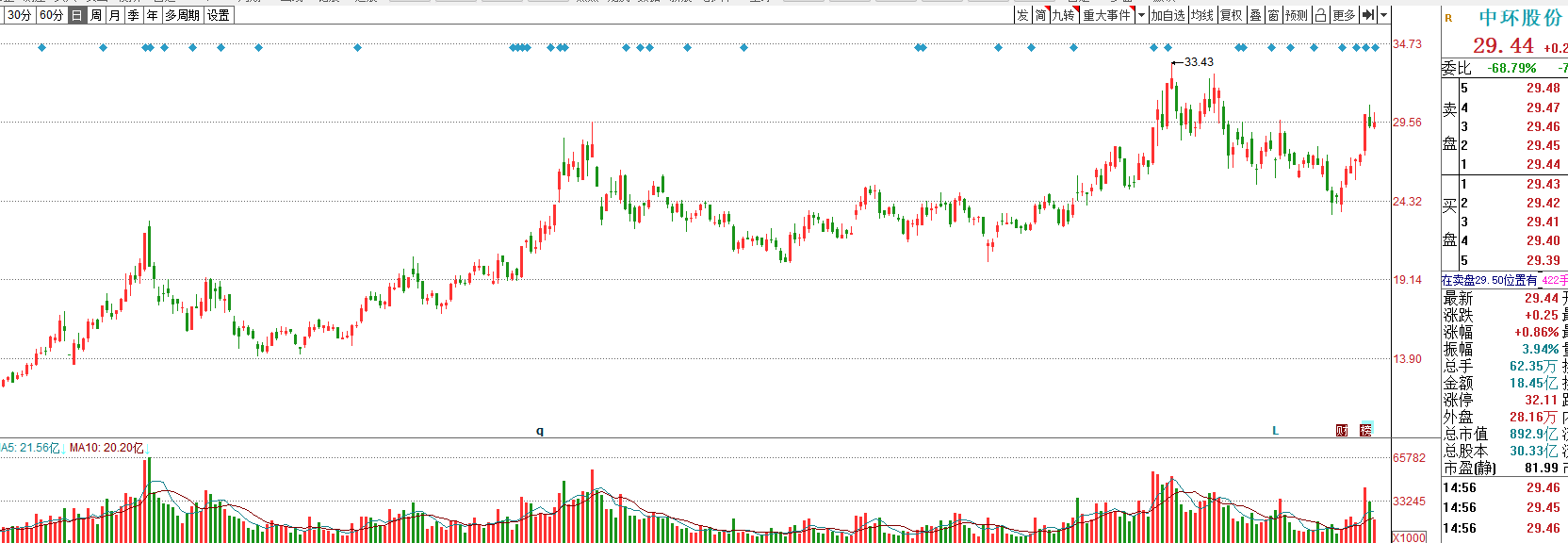Click the 委比 -68.79% value

click(x=1511, y=68)
